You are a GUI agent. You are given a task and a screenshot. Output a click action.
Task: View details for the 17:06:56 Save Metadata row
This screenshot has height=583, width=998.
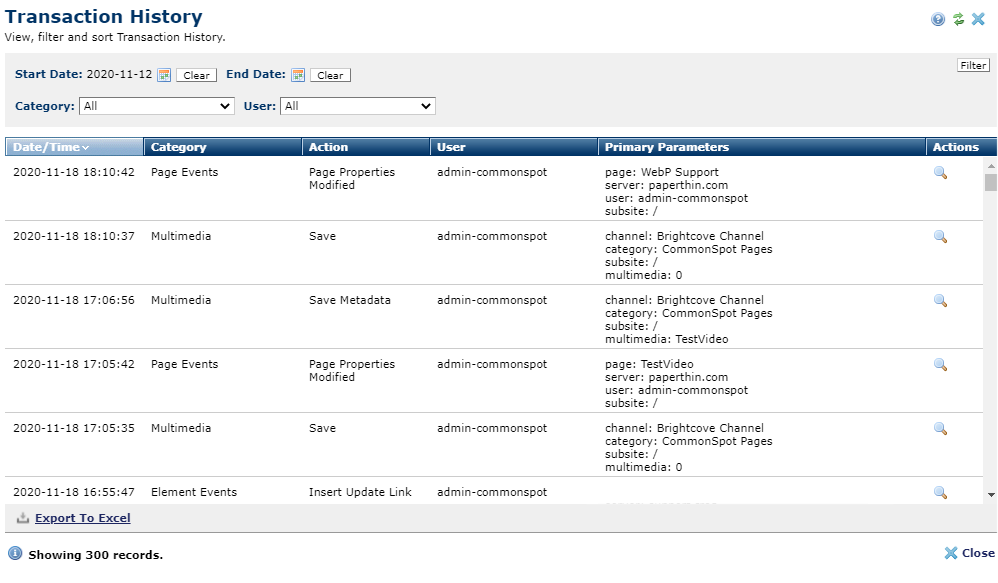[940, 300]
